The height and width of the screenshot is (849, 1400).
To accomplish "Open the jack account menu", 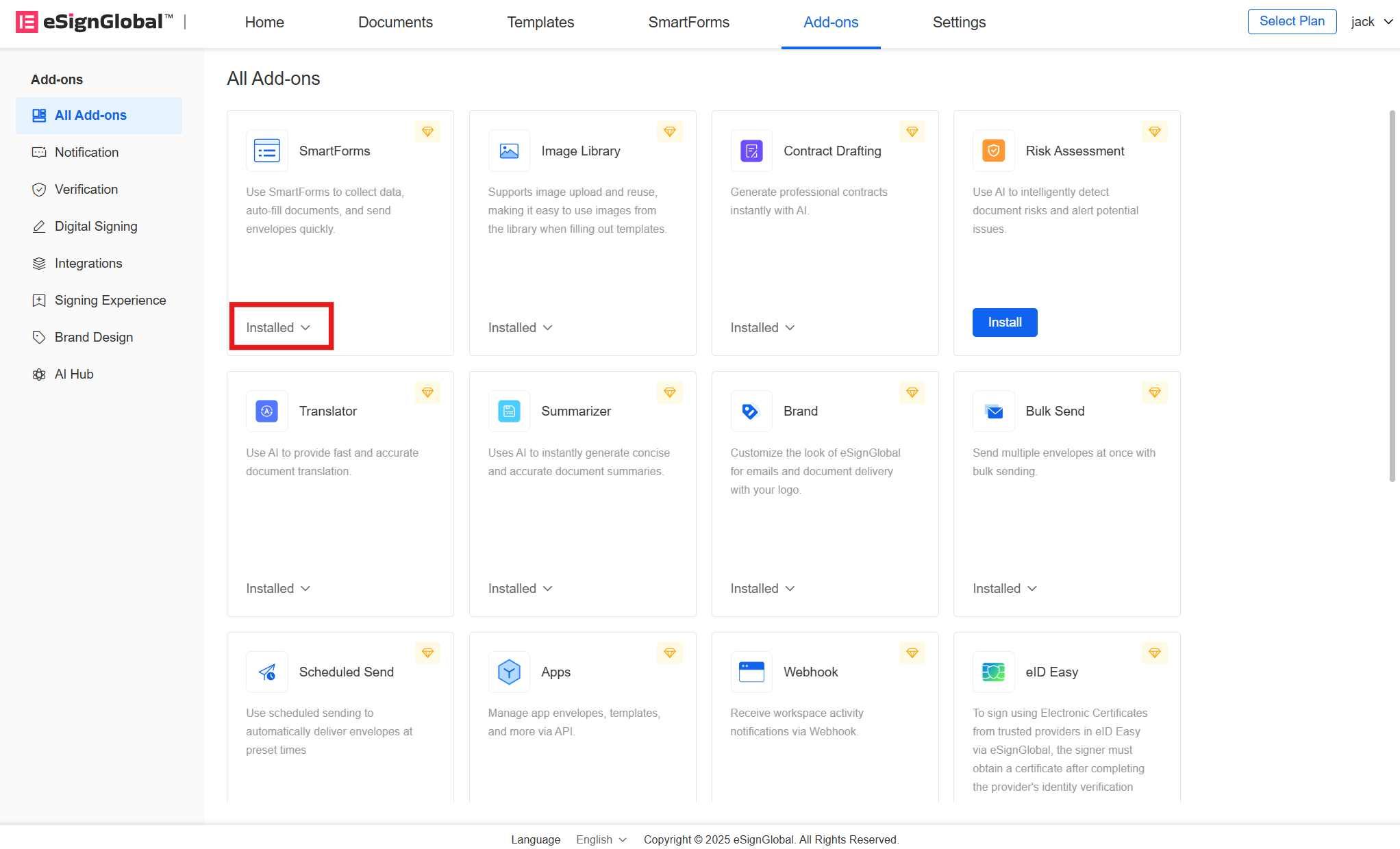I will 1372,22.
